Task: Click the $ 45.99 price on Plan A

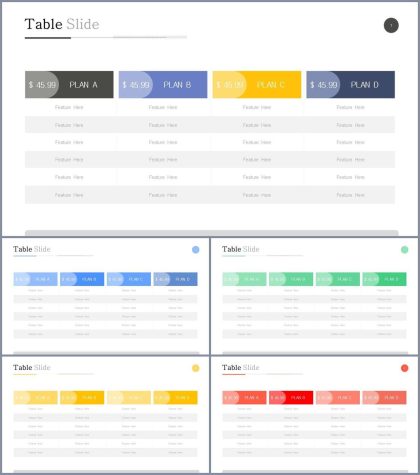Action: (42, 85)
